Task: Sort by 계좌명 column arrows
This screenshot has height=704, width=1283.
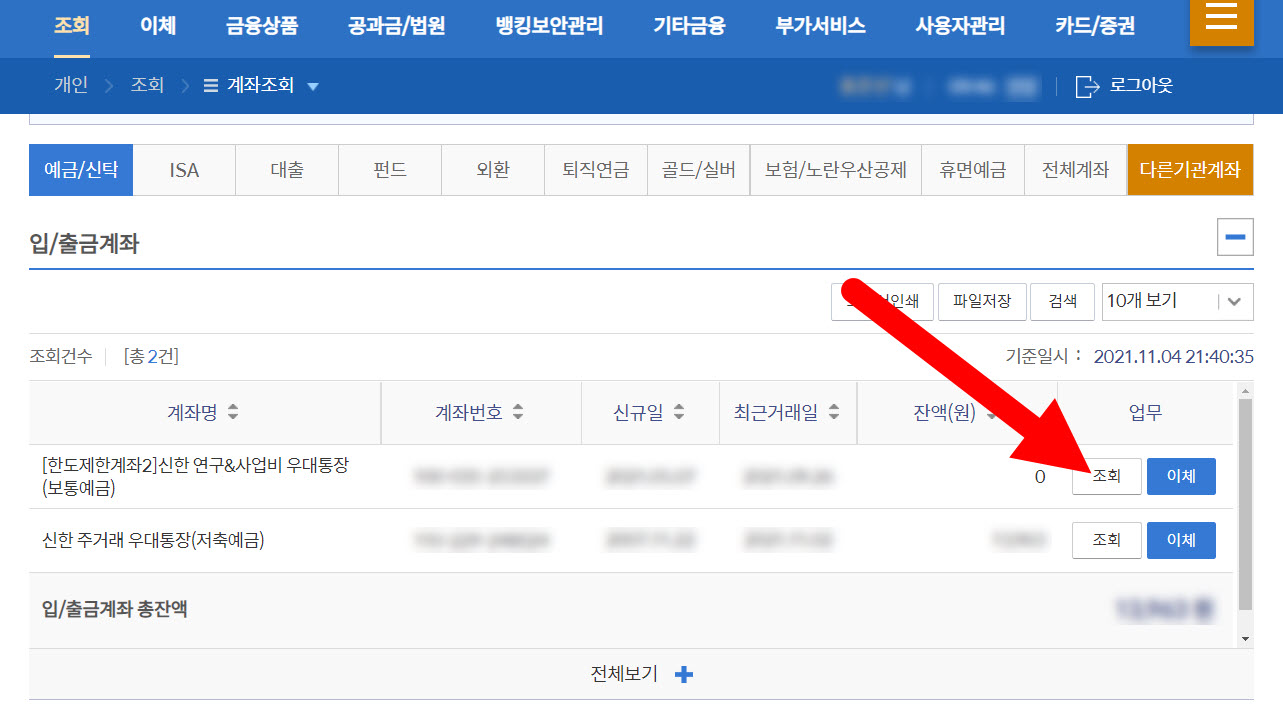Action: [x=233, y=412]
